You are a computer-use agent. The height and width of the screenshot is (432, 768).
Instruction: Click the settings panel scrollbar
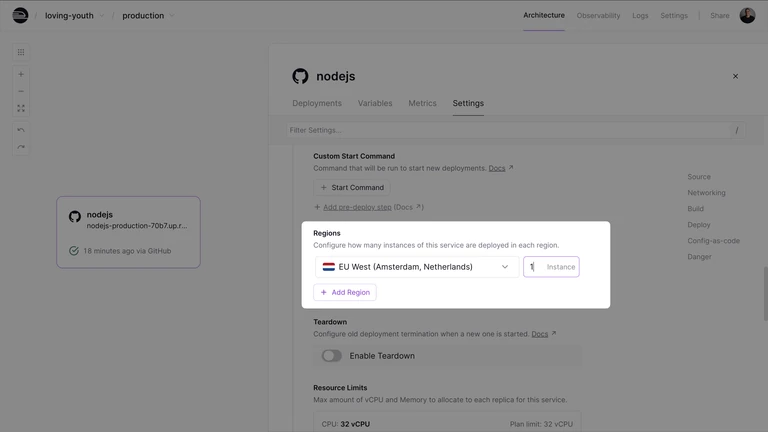point(765,294)
